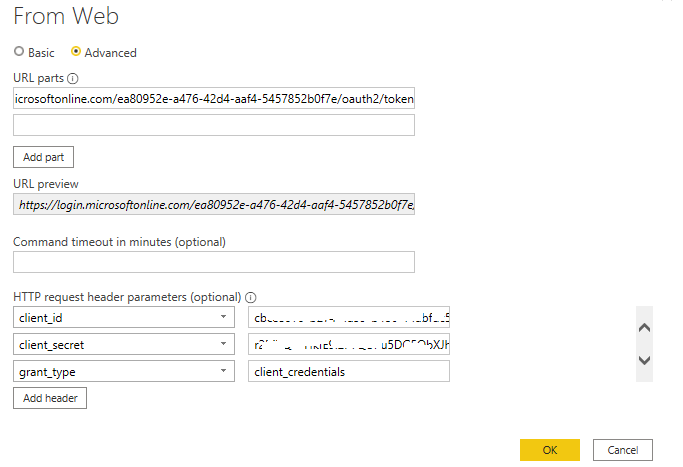Click the info icon beside URL parts
Screen dimensions: 683x467
[73, 78]
